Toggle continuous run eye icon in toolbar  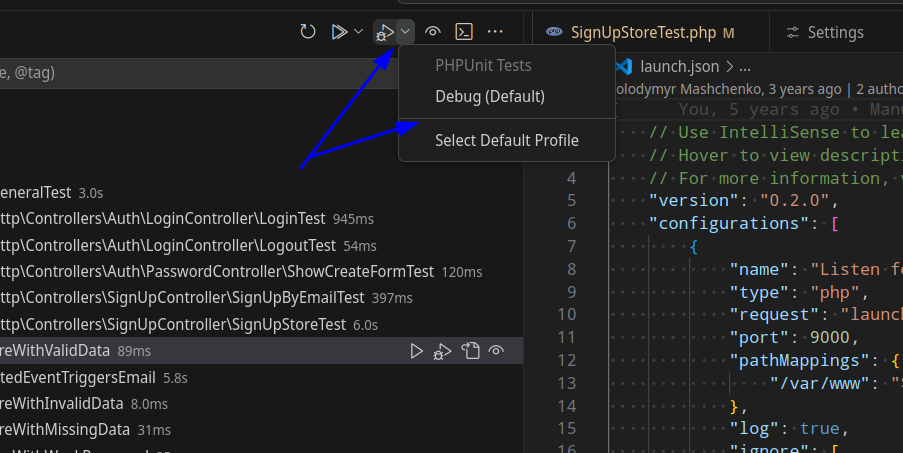[433, 32]
